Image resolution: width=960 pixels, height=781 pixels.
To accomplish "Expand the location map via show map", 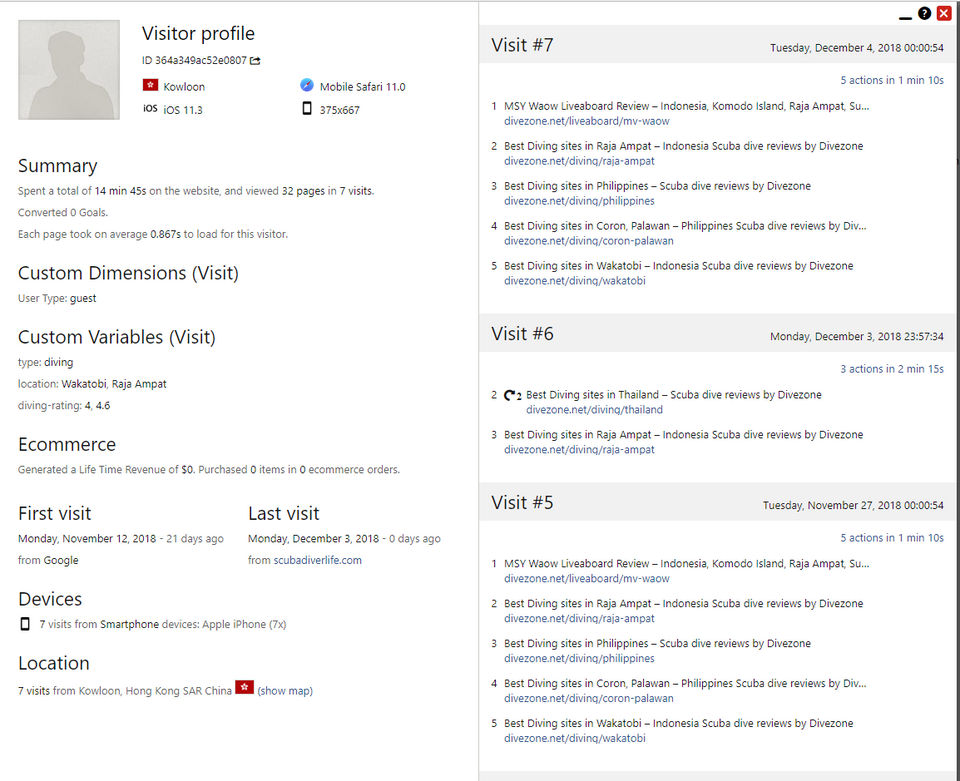I will [x=285, y=691].
